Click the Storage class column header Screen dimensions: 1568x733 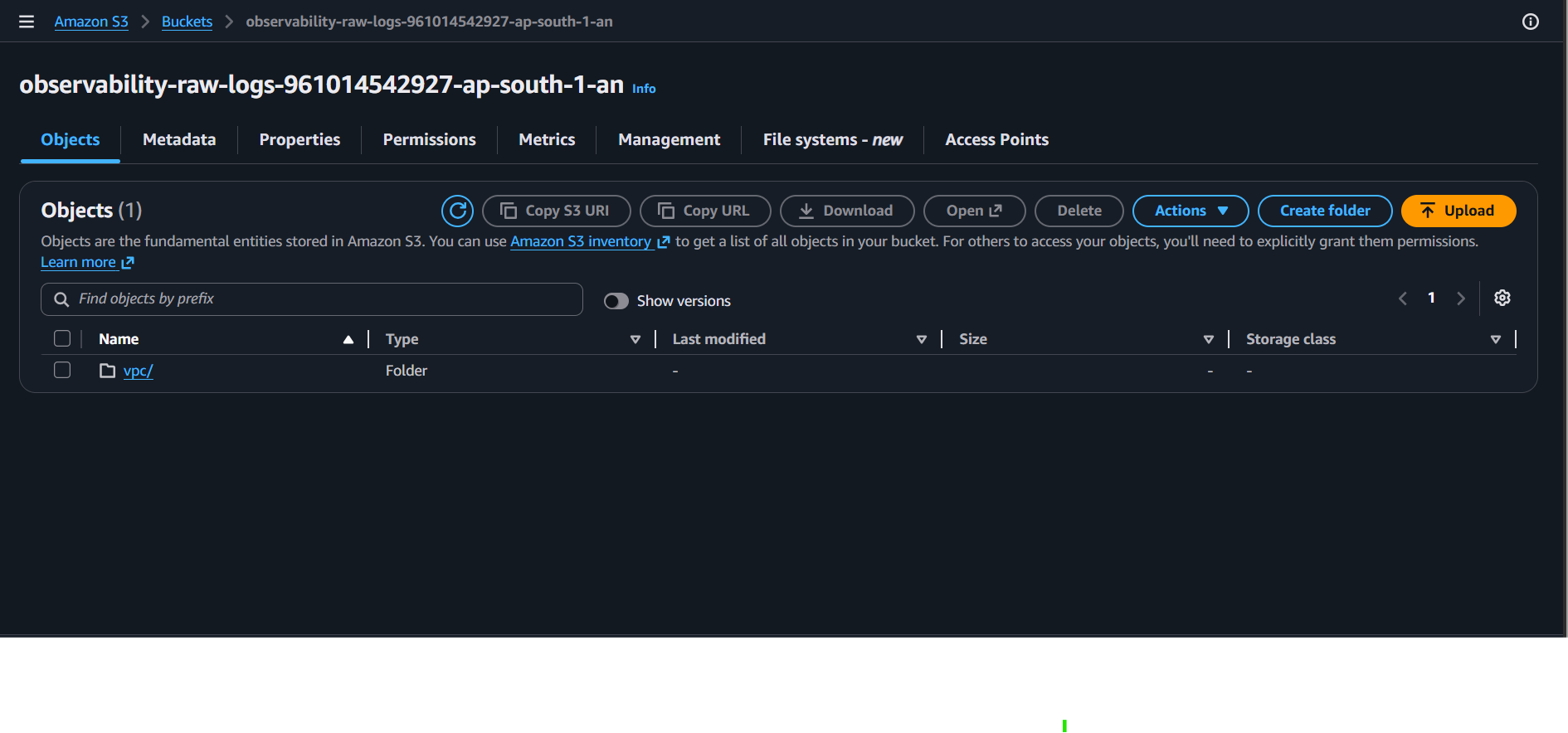[1290, 339]
